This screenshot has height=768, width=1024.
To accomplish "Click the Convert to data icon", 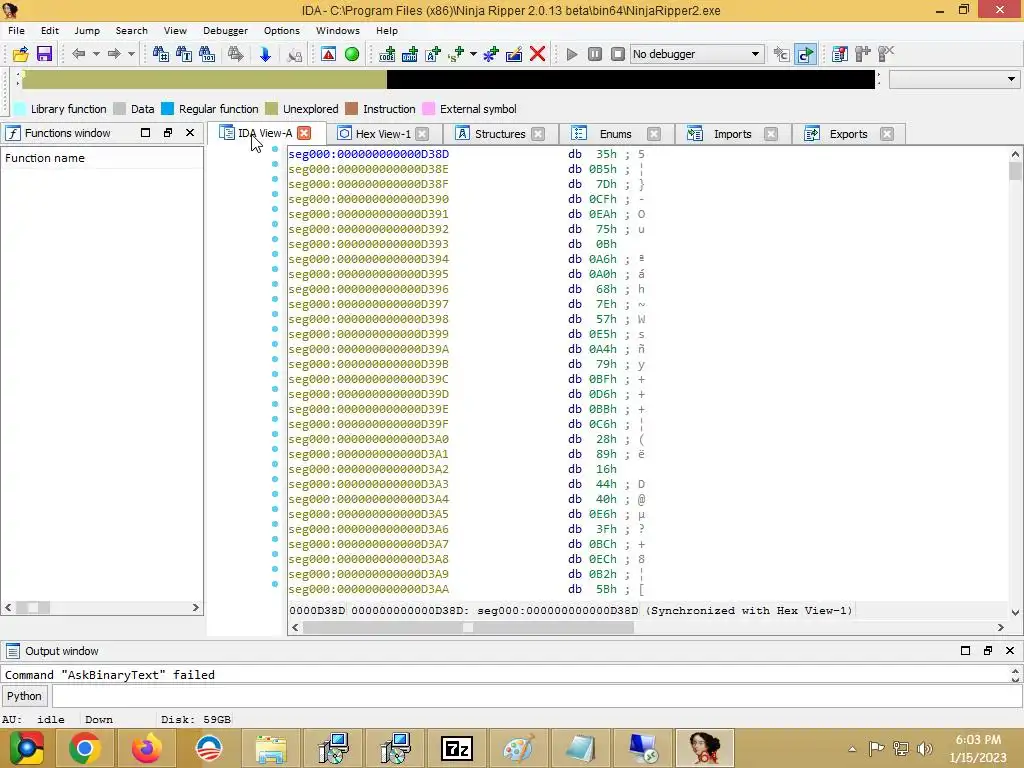I will (x=409, y=54).
